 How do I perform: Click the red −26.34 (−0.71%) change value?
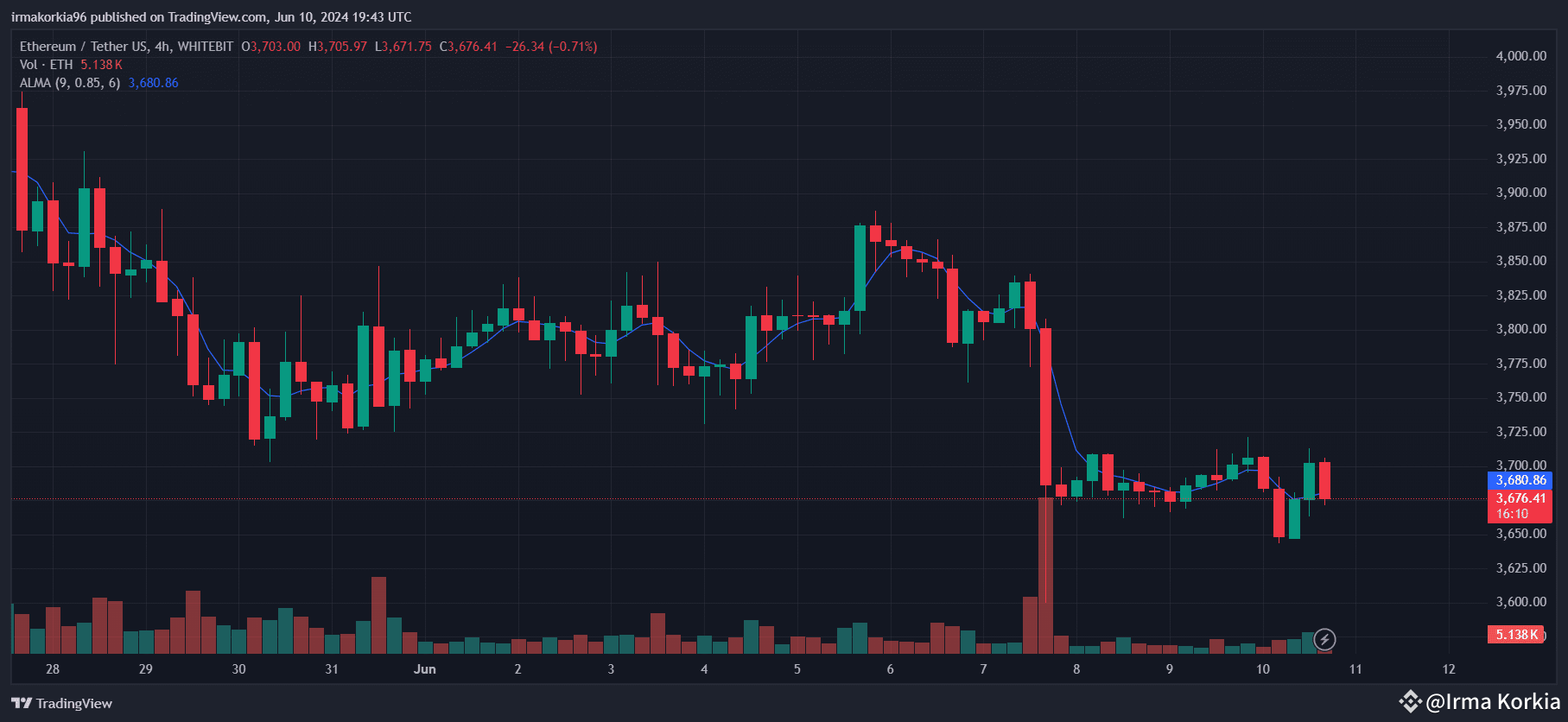pyautogui.click(x=551, y=47)
